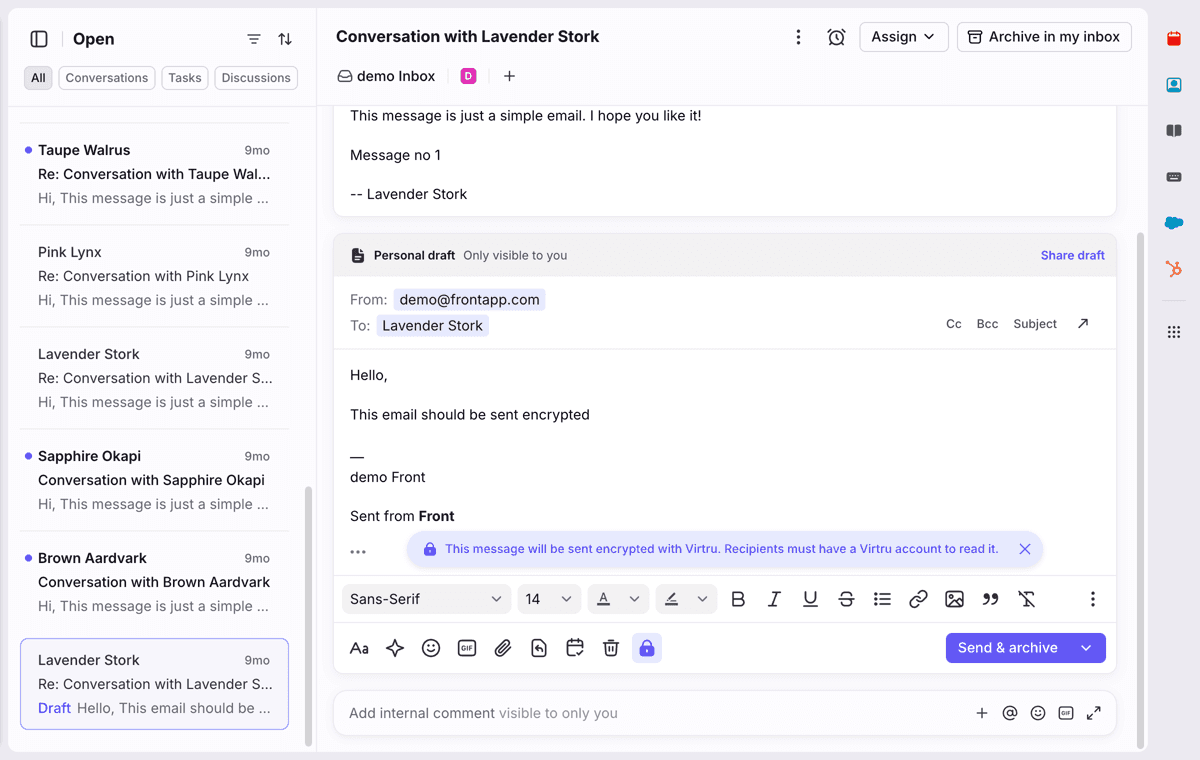Expand the trimmed content ellipsis
1200x760 pixels.
point(358,552)
